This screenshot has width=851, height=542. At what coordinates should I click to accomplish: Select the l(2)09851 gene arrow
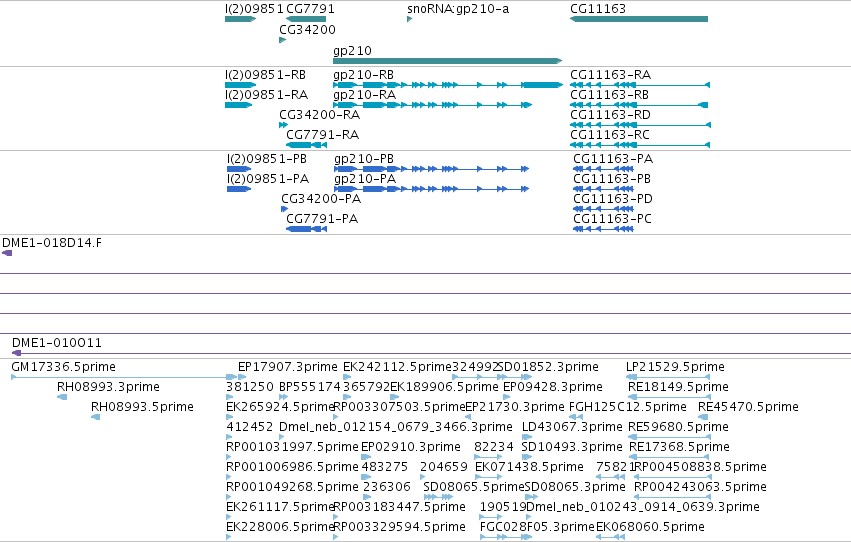click(240, 19)
